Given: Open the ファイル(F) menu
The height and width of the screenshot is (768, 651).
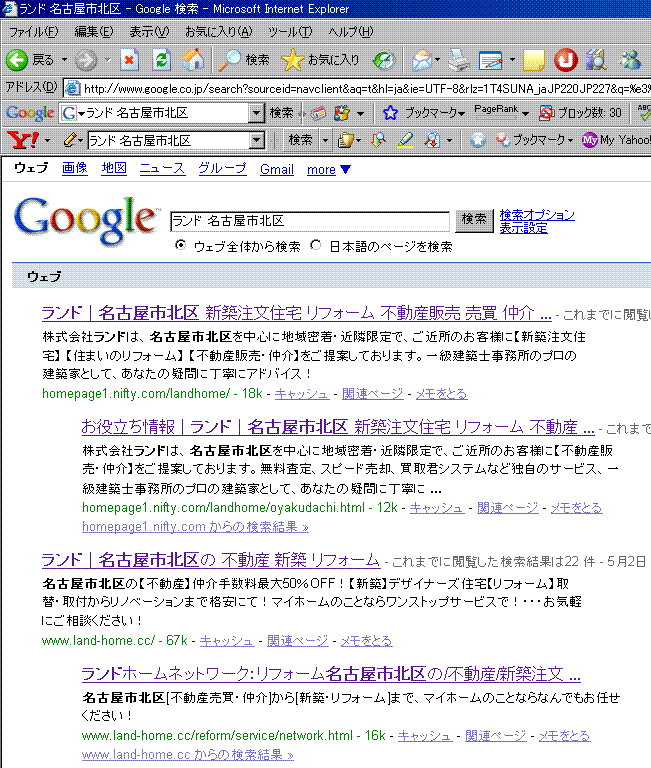Looking at the screenshot, I should coord(33,32).
